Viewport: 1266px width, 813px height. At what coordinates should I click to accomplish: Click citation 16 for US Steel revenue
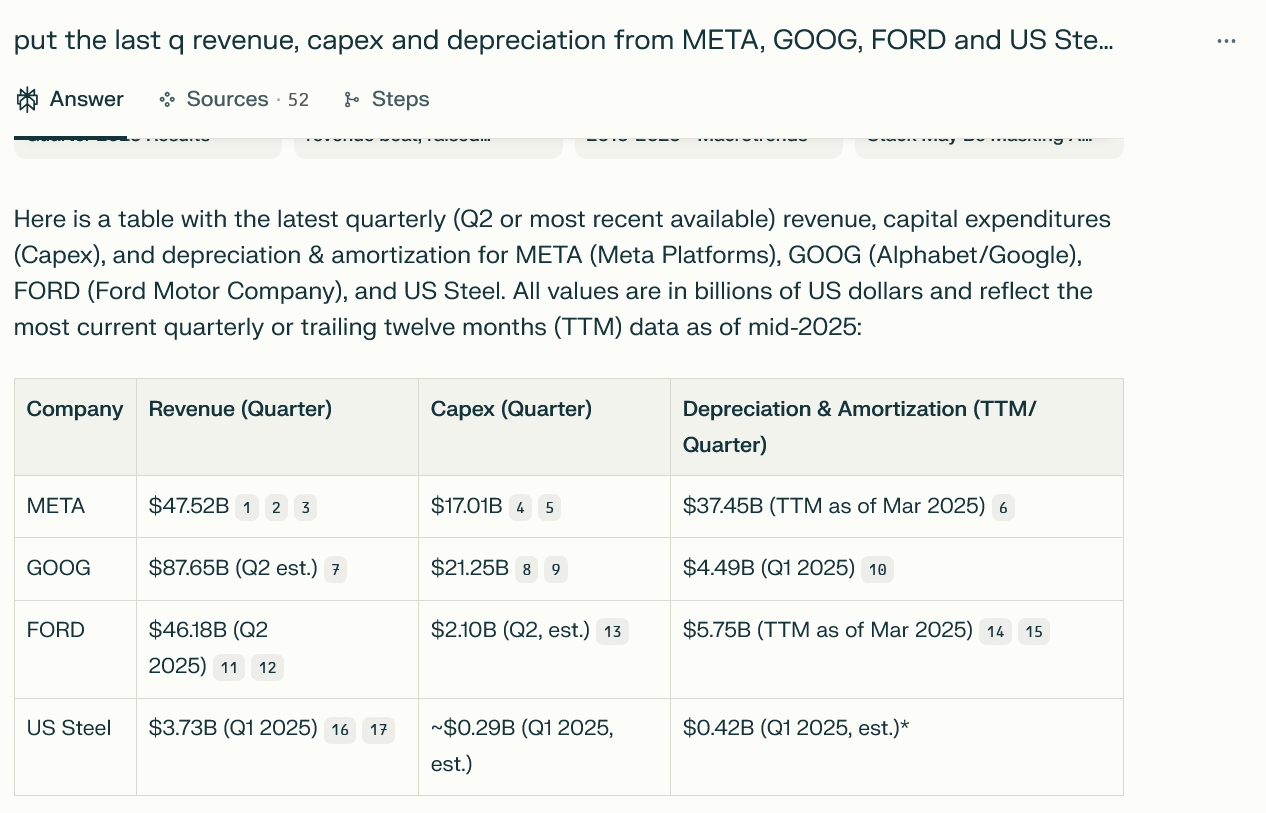(340, 730)
